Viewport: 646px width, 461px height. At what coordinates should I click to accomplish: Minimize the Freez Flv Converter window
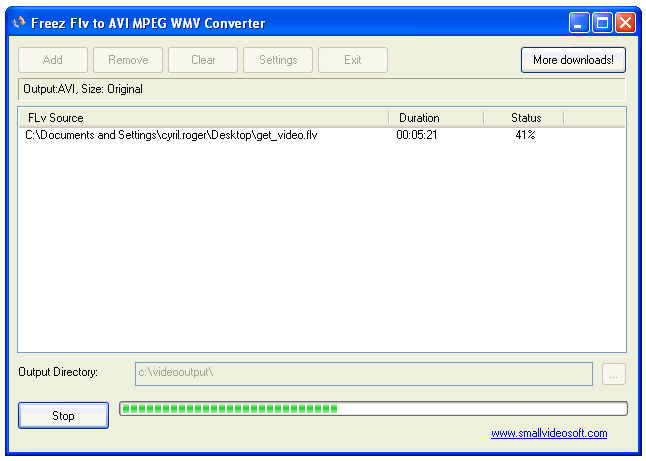click(578, 23)
